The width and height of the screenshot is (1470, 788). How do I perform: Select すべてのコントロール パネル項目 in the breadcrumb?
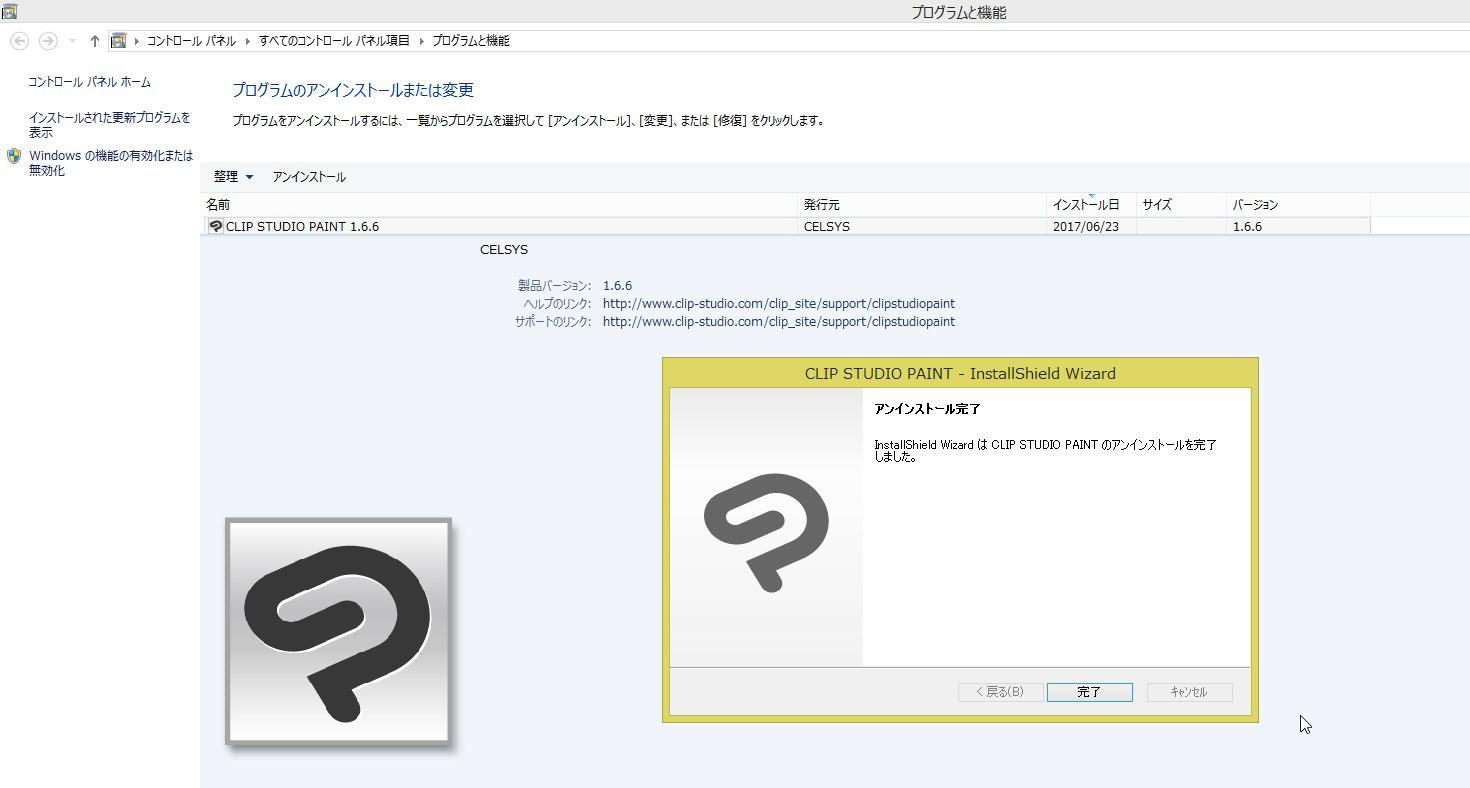(334, 41)
